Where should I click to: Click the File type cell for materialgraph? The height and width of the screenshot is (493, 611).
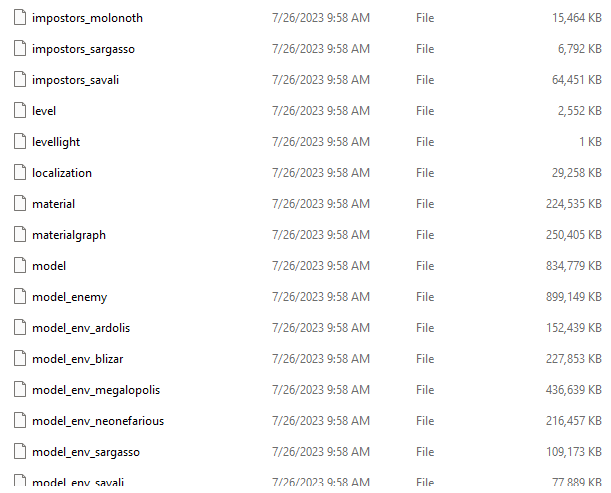[x=425, y=235]
